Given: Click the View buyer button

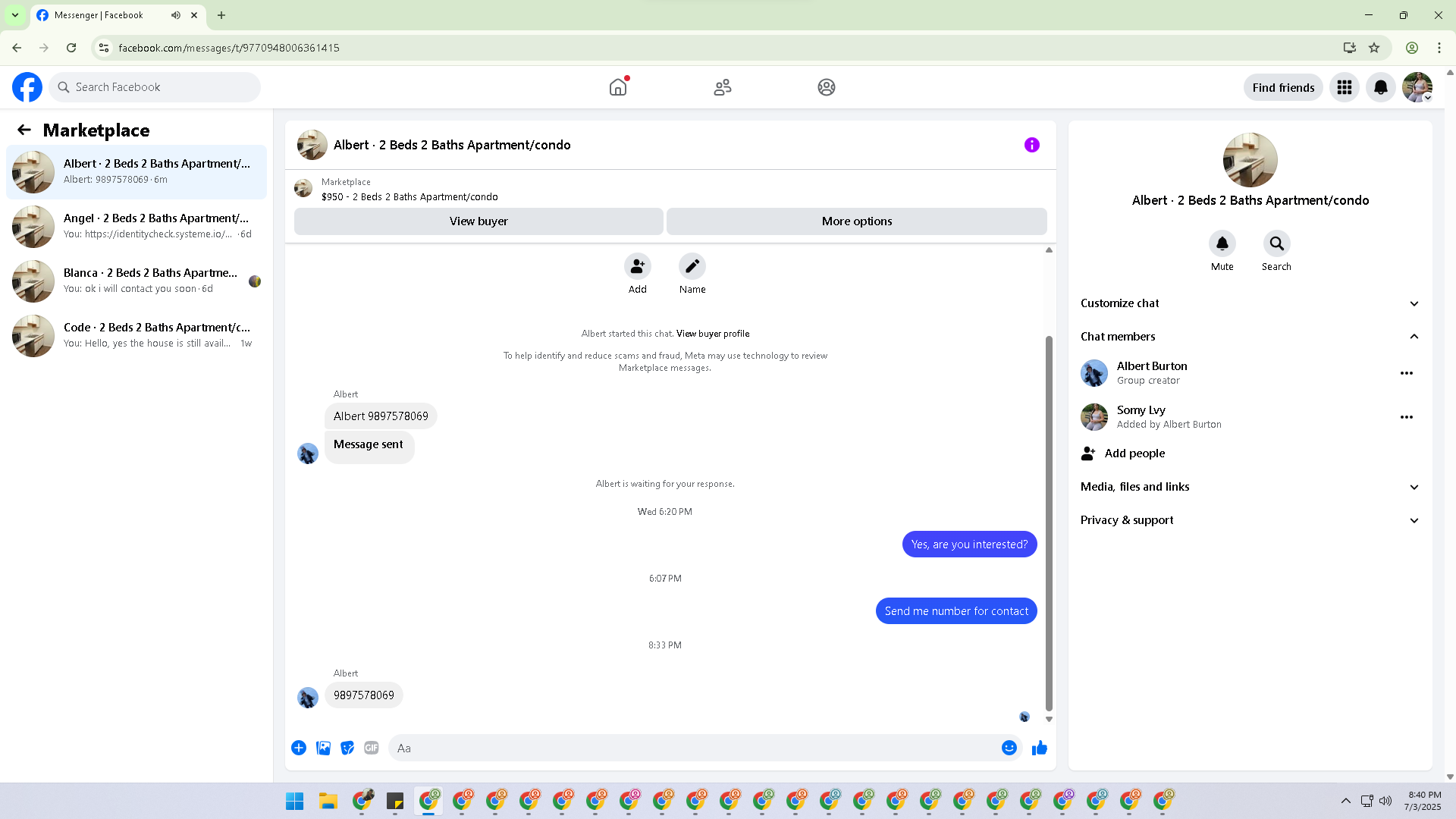Looking at the screenshot, I should coord(479,221).
